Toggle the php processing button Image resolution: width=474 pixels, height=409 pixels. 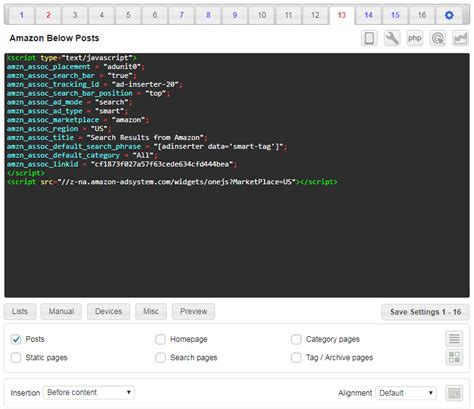(x=415, y=38)
